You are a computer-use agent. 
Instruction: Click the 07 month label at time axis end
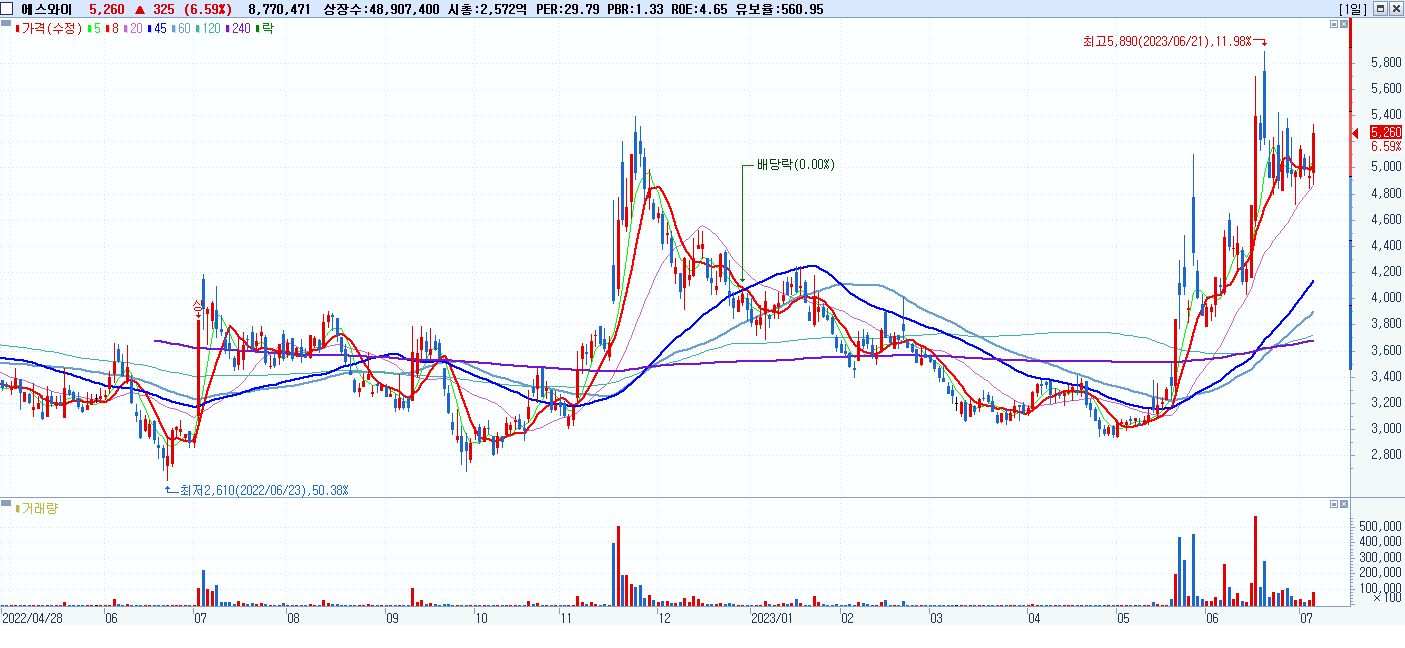pos(1305,618)
